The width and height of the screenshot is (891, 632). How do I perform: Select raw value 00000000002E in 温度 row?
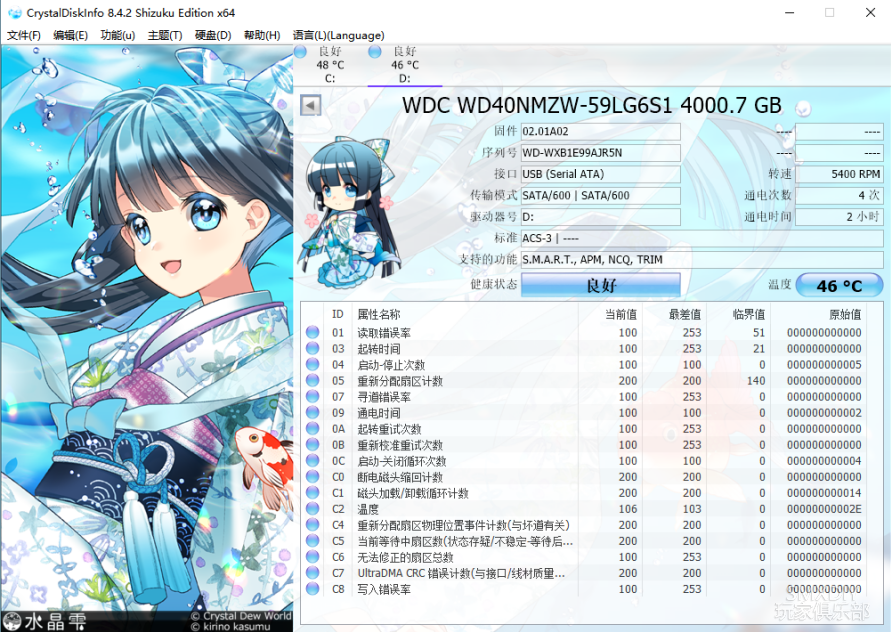tap(824, 509)
